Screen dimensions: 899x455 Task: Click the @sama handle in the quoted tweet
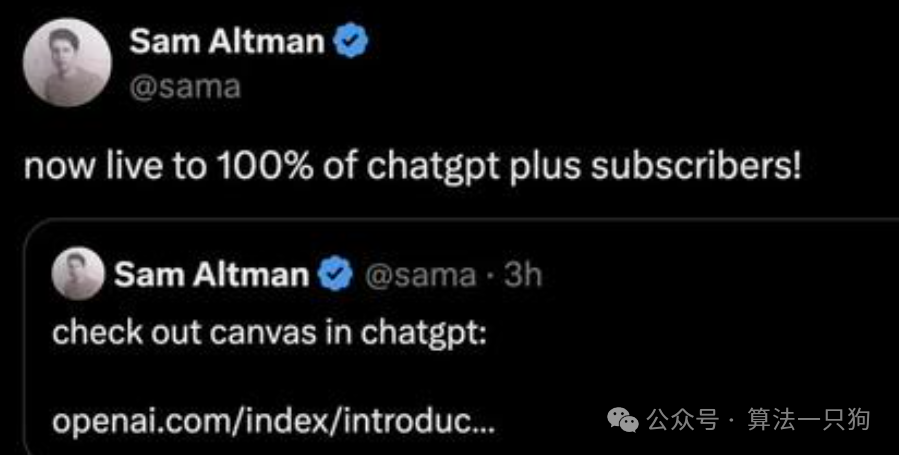point(419,274)
